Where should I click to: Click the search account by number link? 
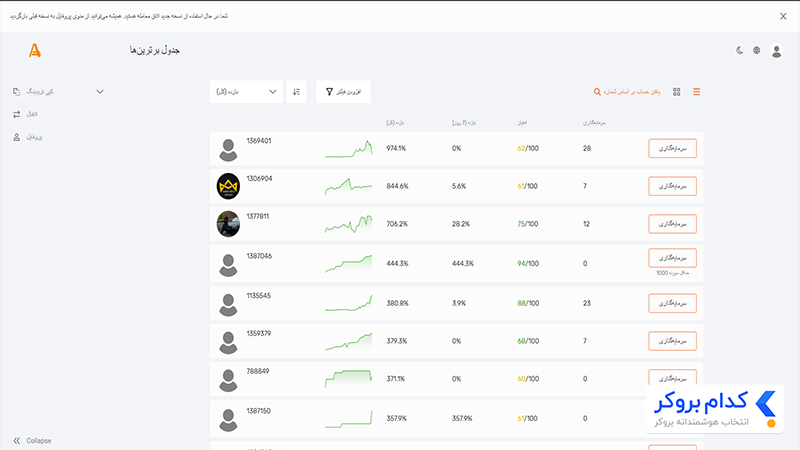click(x=627, y=92)
